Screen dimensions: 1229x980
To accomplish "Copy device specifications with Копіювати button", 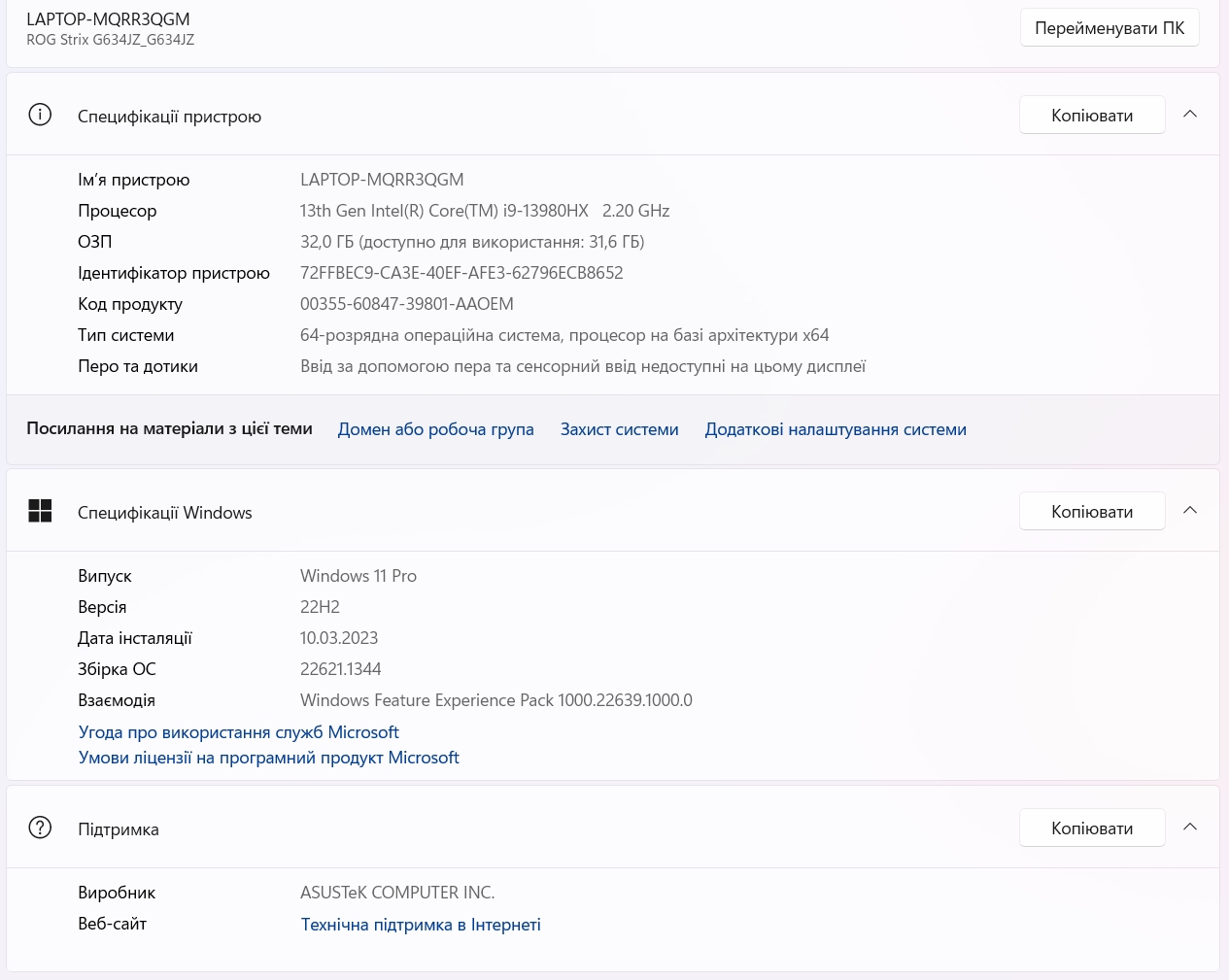I will [1091, 116].
